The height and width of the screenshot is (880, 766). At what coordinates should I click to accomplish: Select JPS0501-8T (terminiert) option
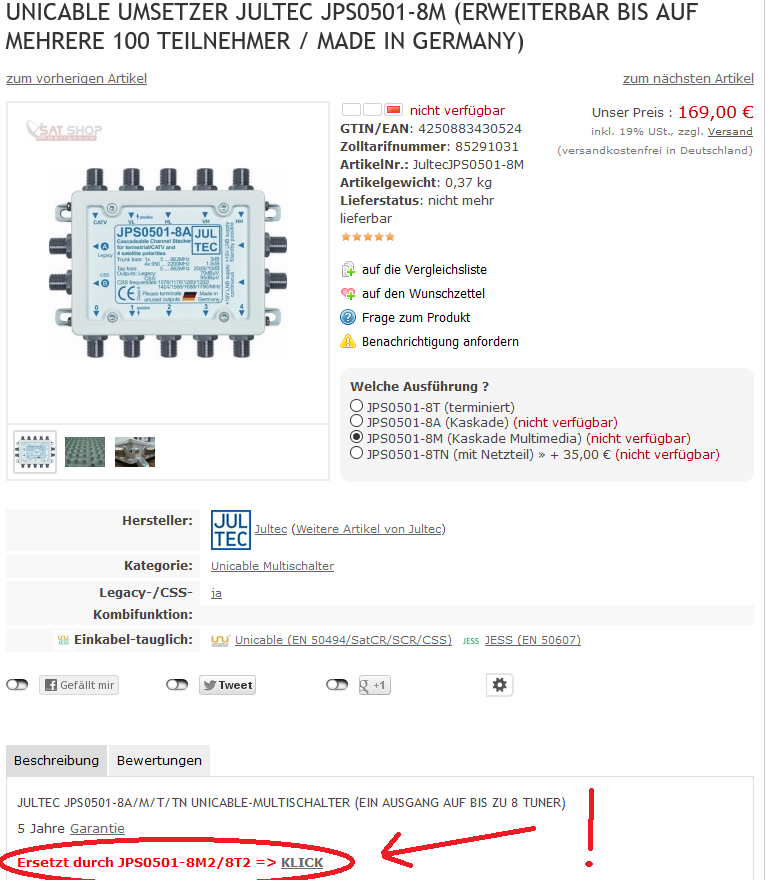tap(357, 407)
